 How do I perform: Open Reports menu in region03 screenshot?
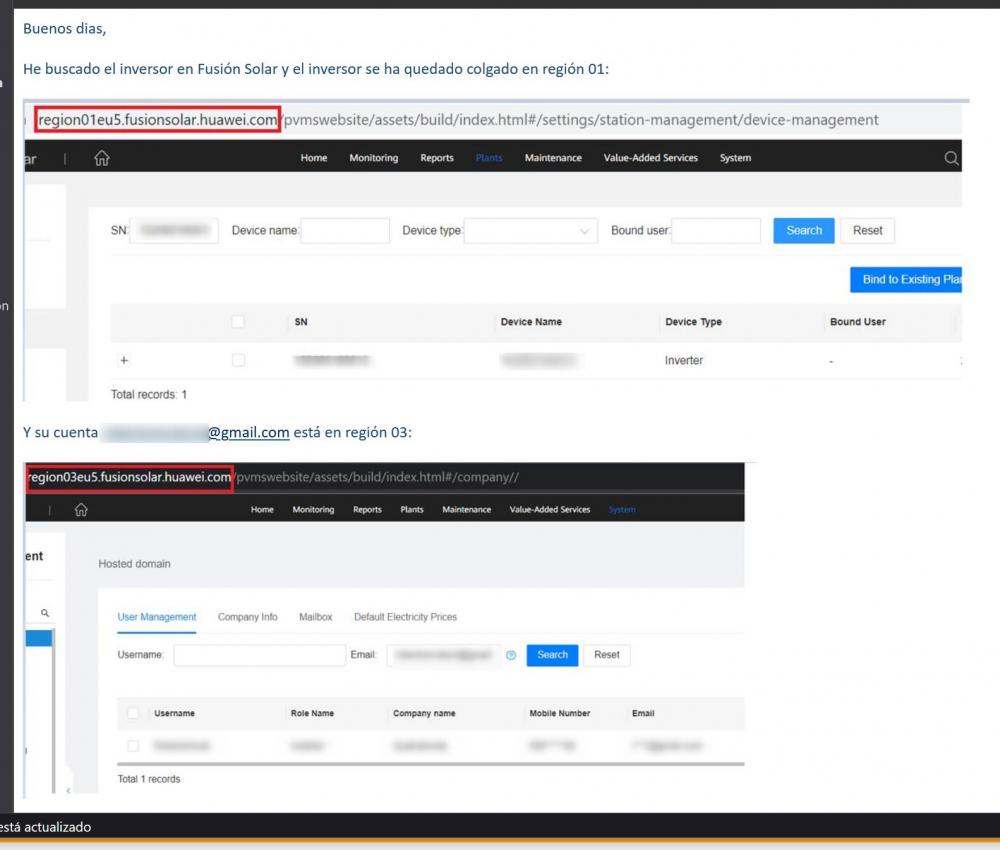(367, 509)
